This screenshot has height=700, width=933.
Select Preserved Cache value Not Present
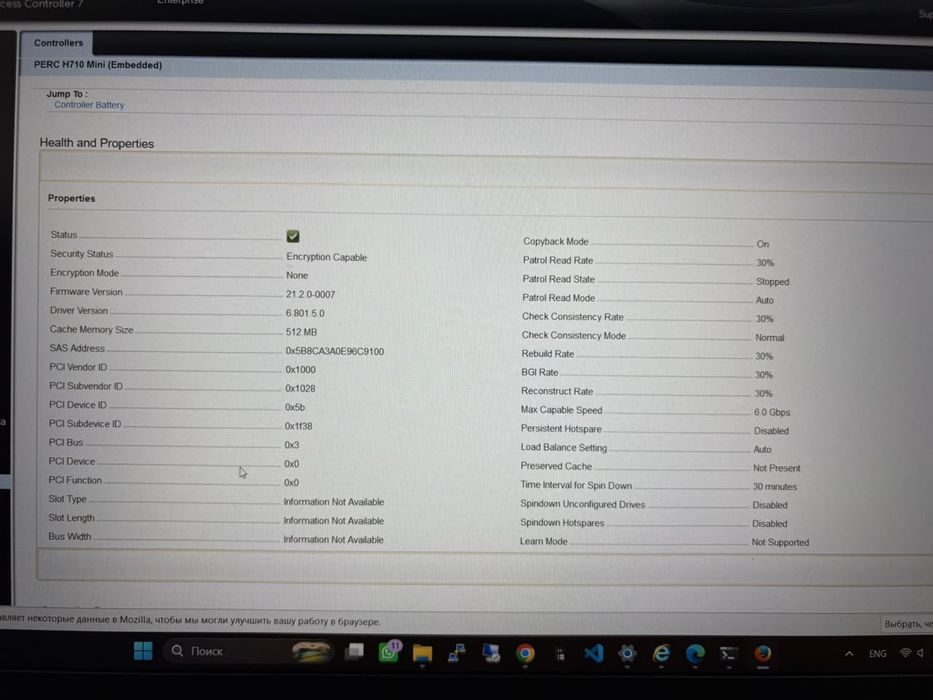[777, 468]
